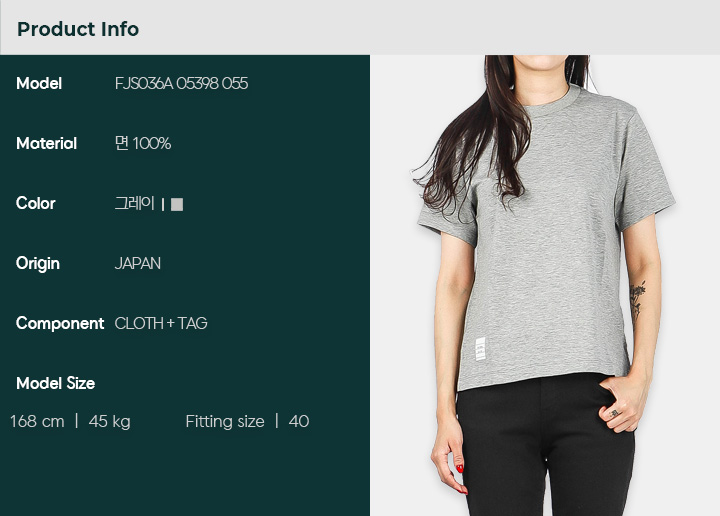This screenshot has height=516, width=720.
Task: Click the 그레이 color name text
Action: point(135,203)
